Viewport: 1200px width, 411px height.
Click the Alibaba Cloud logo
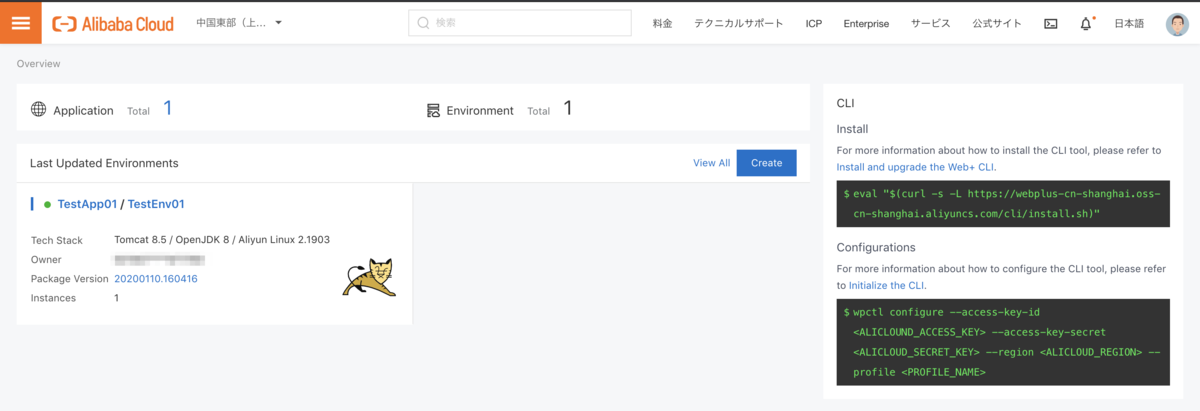[113, 23]
